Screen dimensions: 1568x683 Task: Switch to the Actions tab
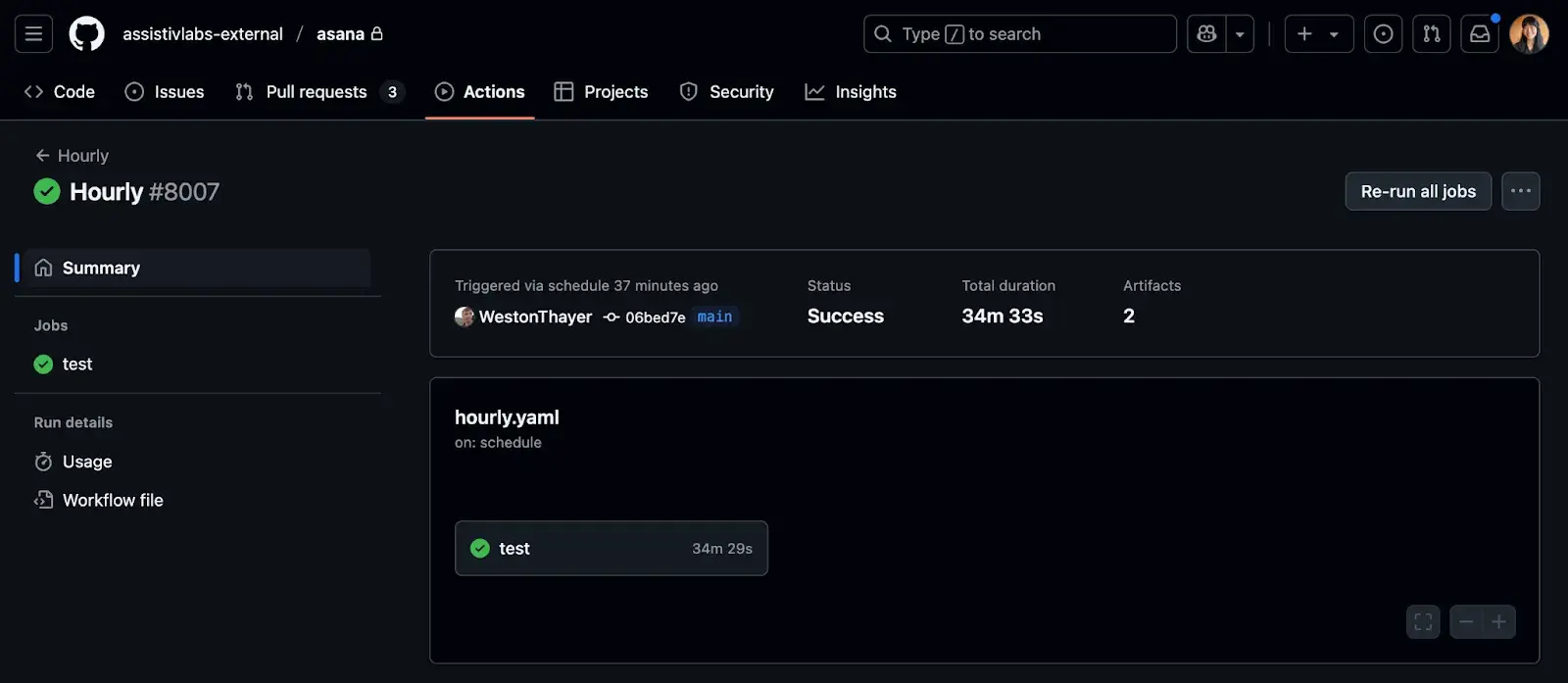(x=480, y=92)
